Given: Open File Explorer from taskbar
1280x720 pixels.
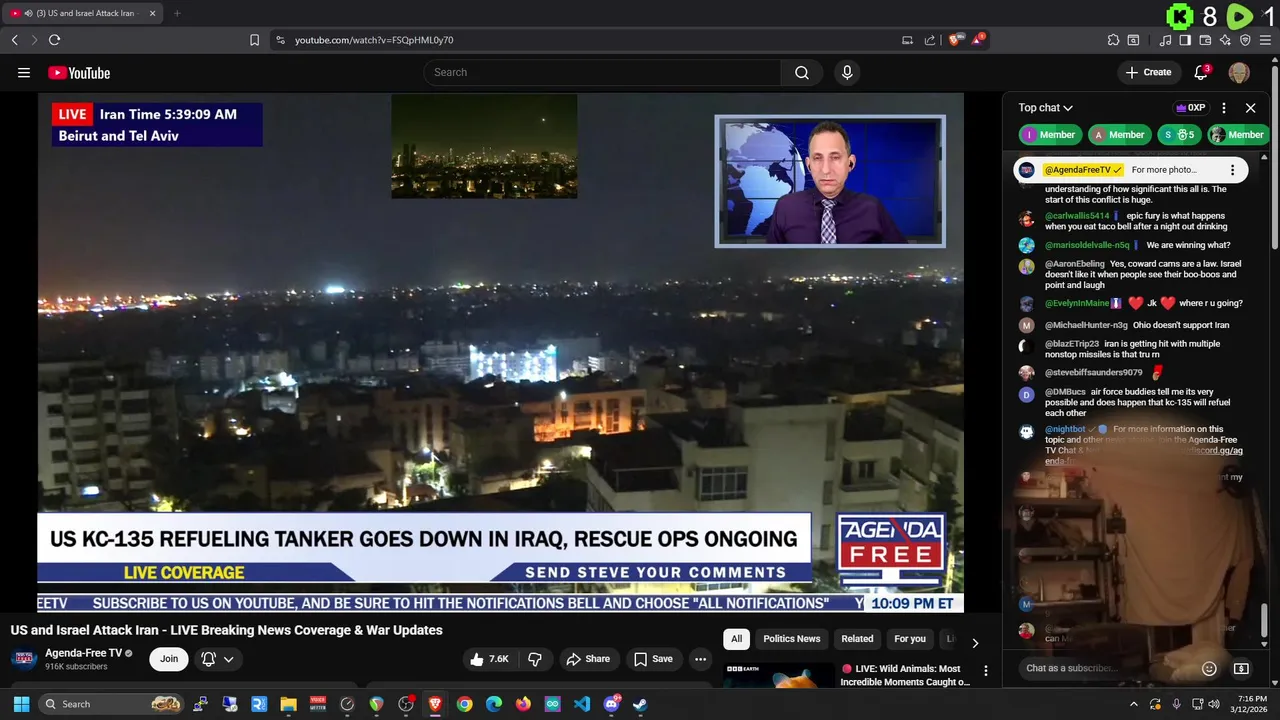Looking at the screenshot, I should point(288,704).
